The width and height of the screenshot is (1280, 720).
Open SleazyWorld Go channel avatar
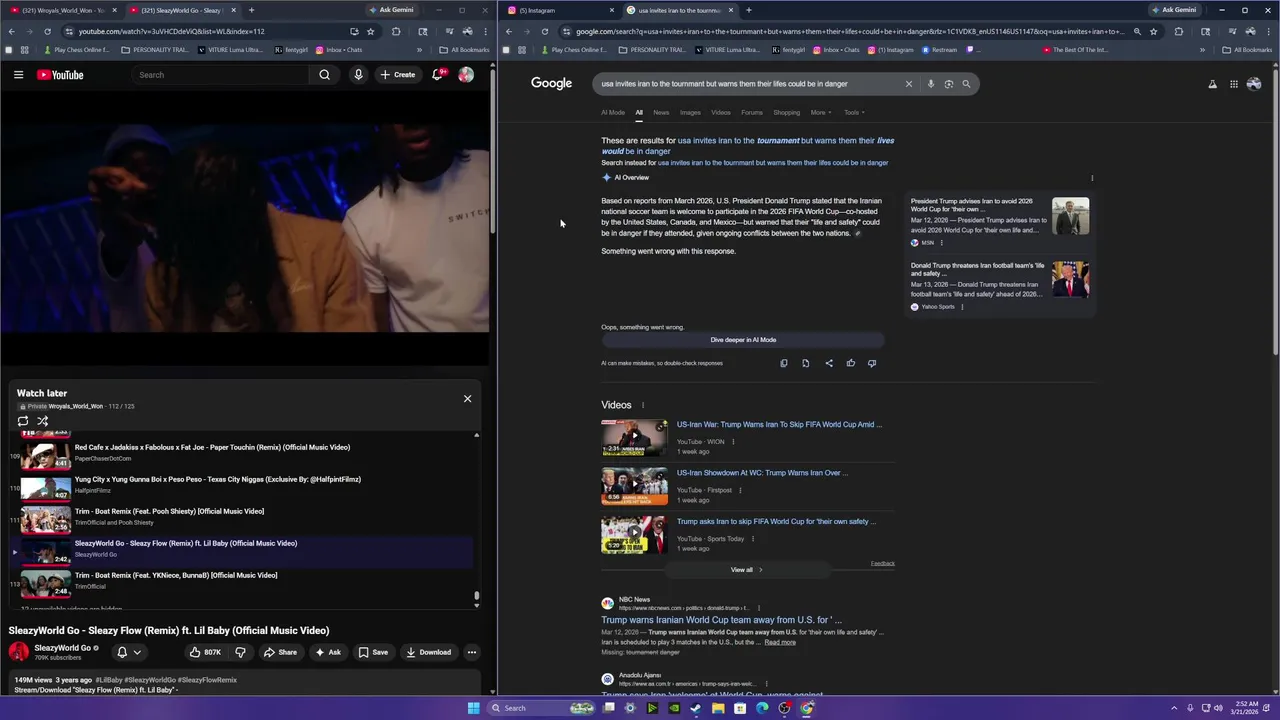pos(19,652)
